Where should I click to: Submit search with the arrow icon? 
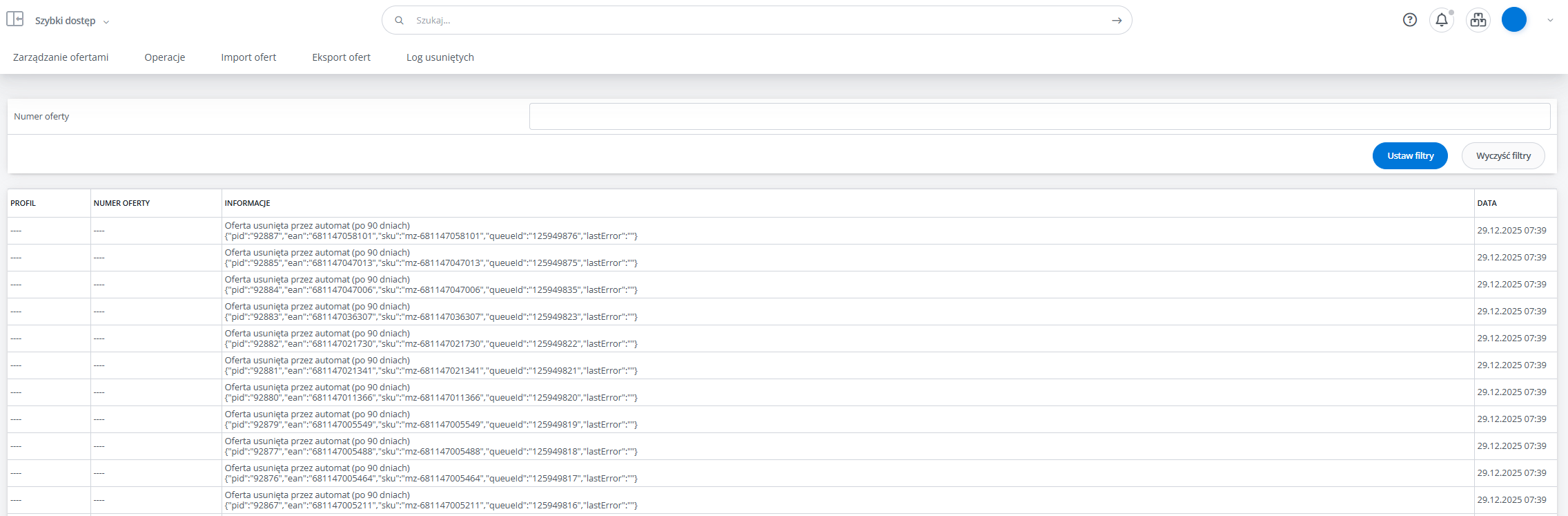[1116, 21]
